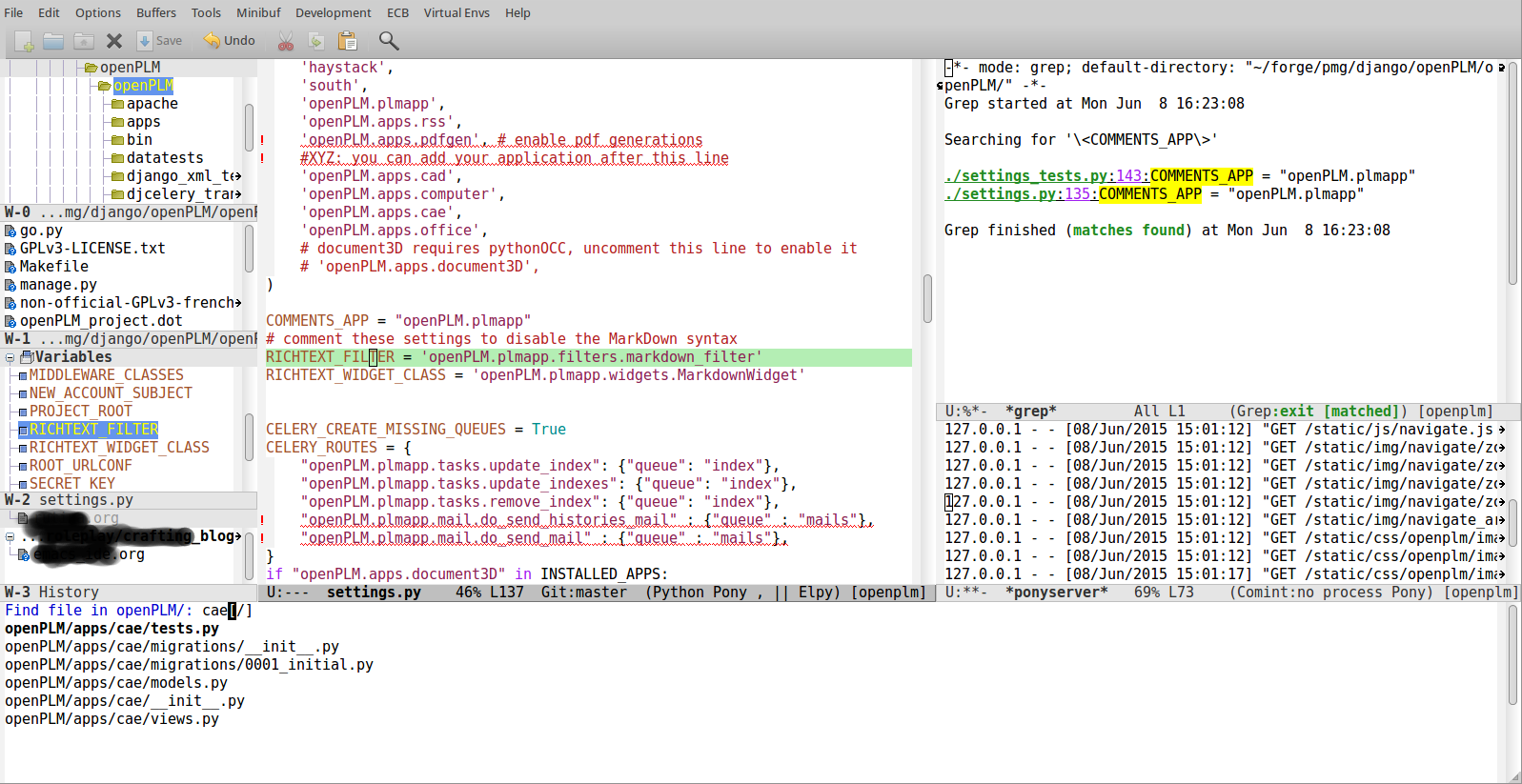Click file icon next to Makefile
Screen dimensions: 1522x784
(x=10, y=267)
